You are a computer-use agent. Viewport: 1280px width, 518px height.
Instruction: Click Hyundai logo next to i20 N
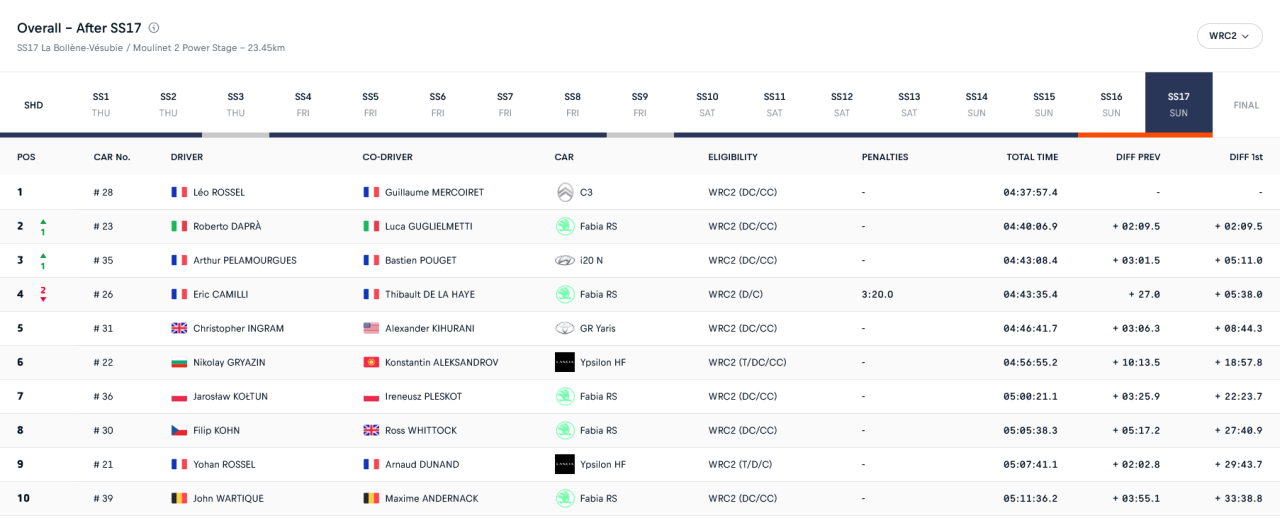(x=565, y=260)
